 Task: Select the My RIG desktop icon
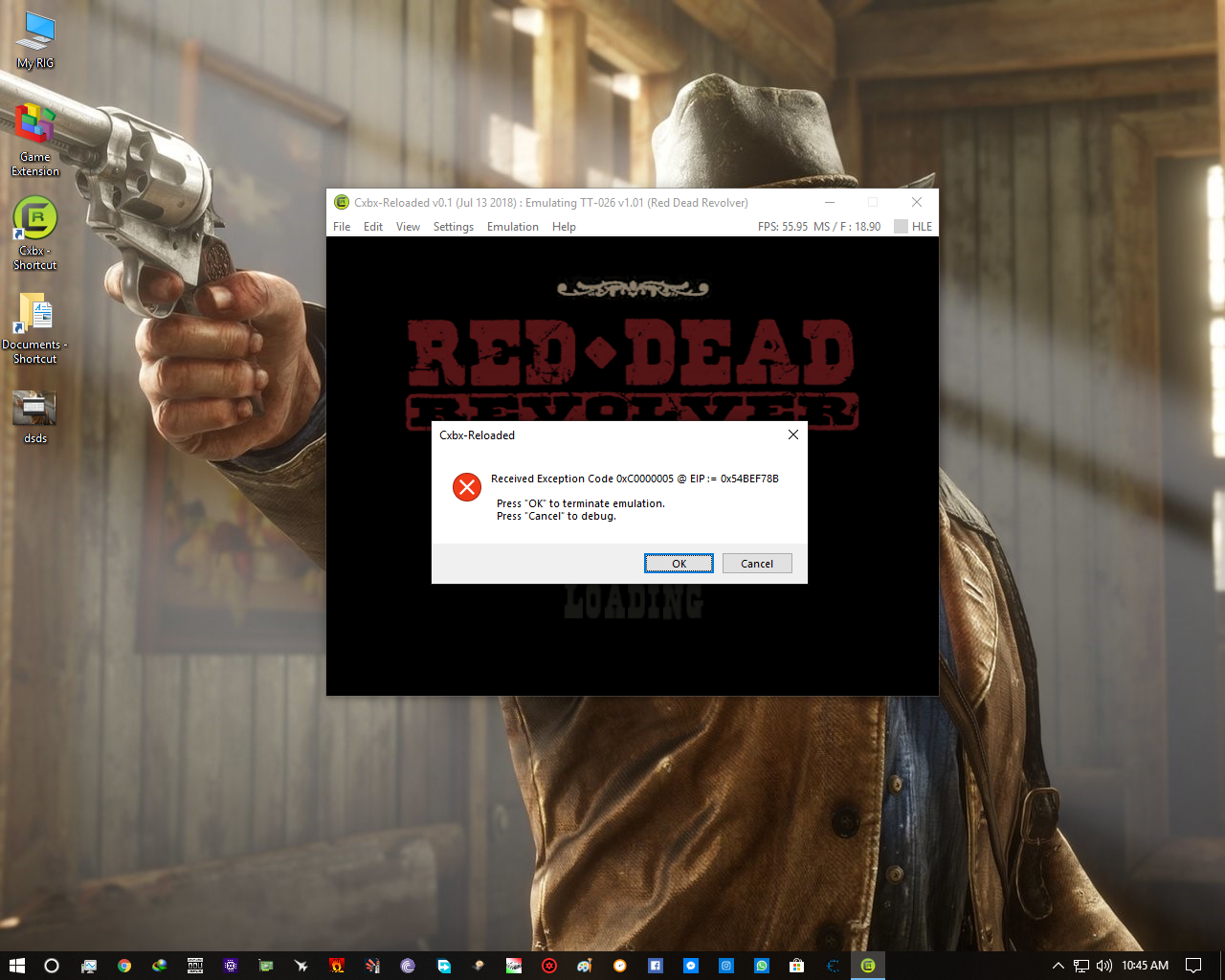click(35, 41)
